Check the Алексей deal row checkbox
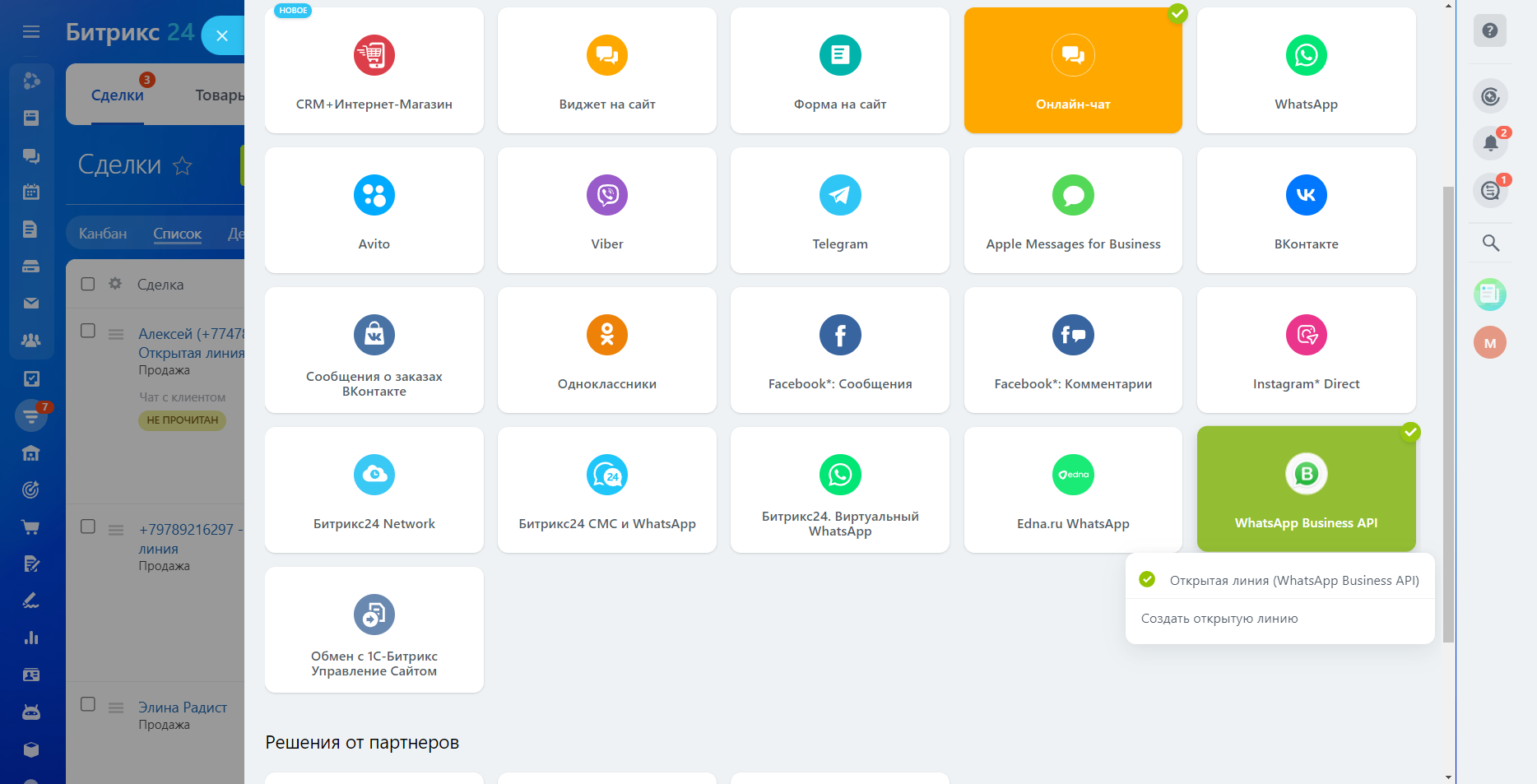 click(x=88, y=331)
